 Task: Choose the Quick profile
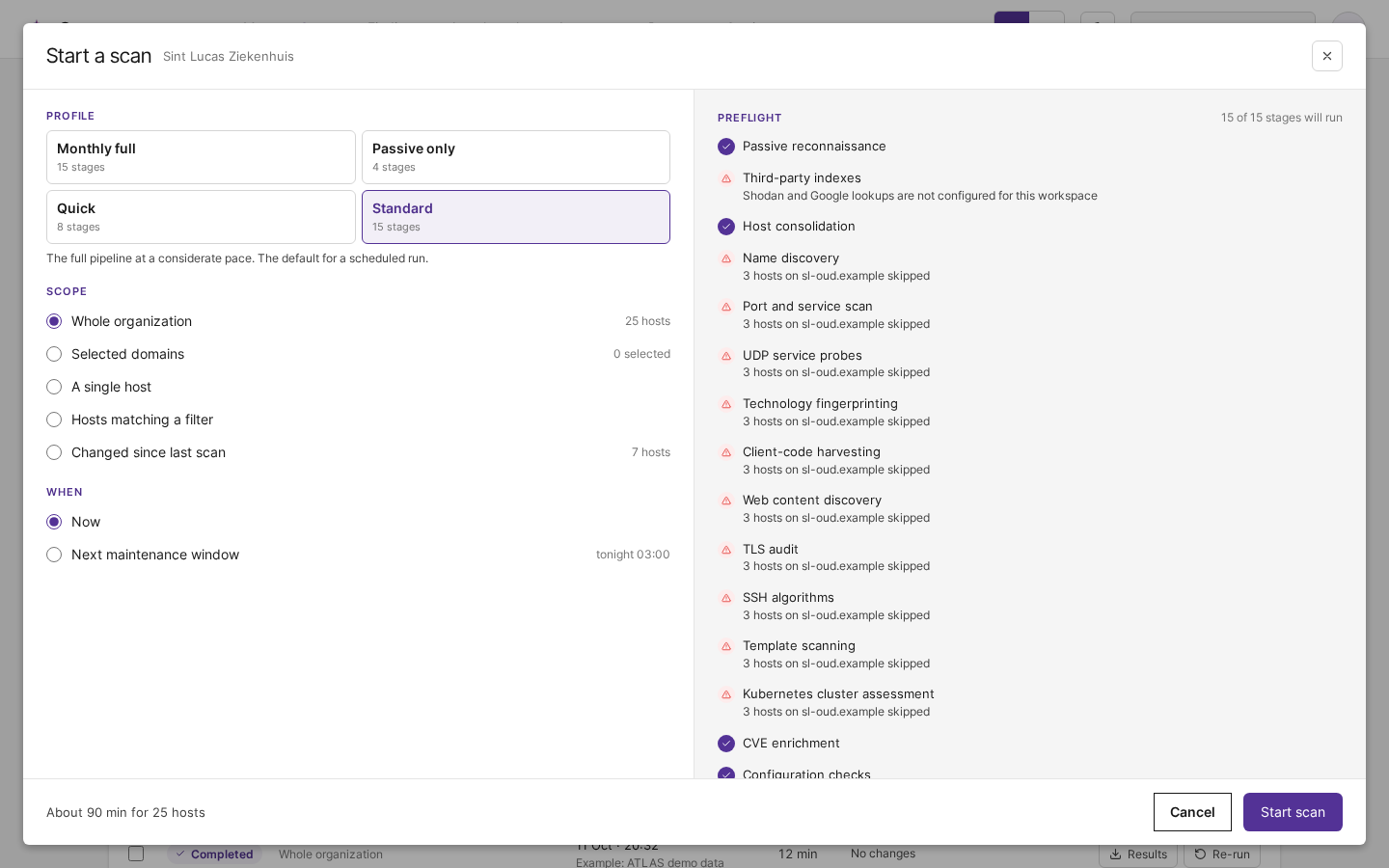(201, 217)
